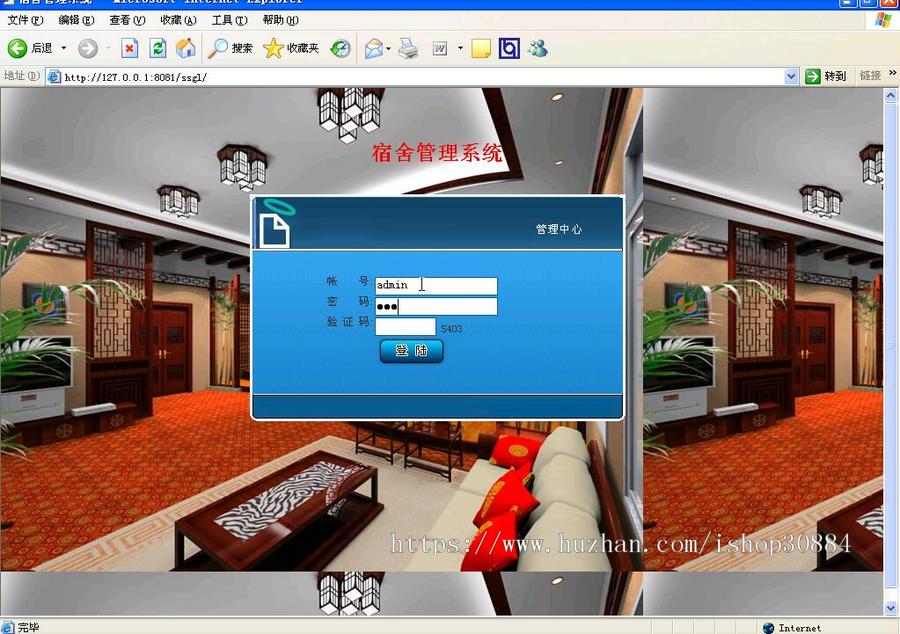Click the Refresh icon in the toolbar
Viewport: 900px width, 634px height.
tap(158, 48)
